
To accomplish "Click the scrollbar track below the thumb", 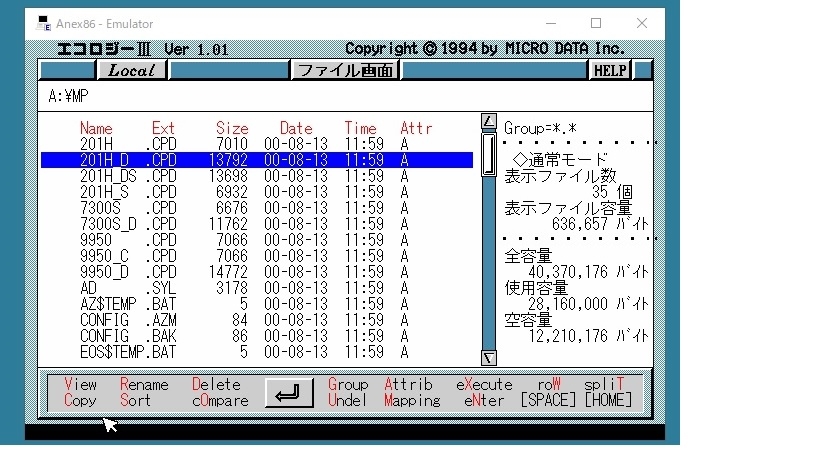I will pyautogui.click(x=488, y=264).
